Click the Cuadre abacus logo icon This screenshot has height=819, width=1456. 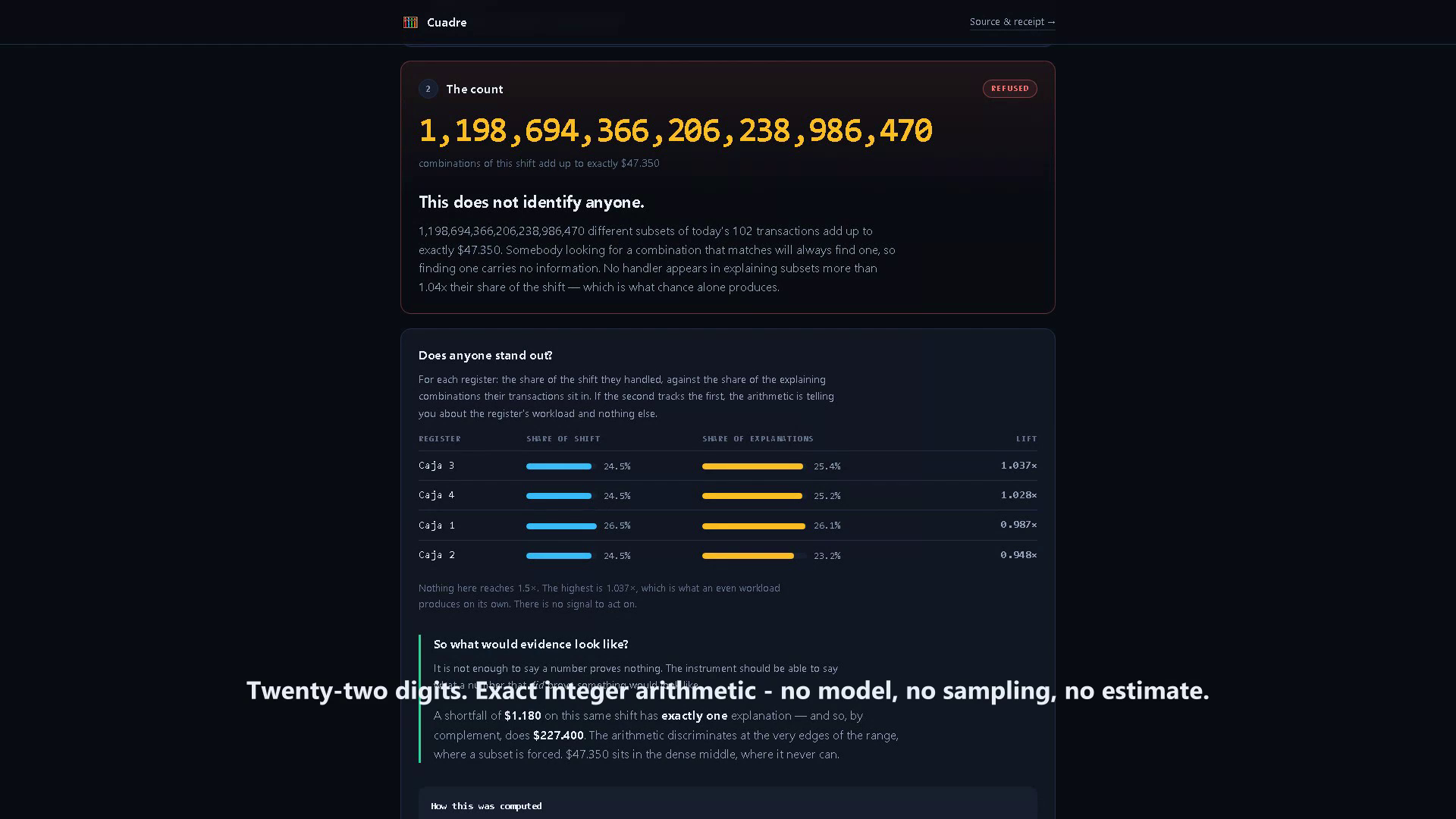tap(410, 22)
